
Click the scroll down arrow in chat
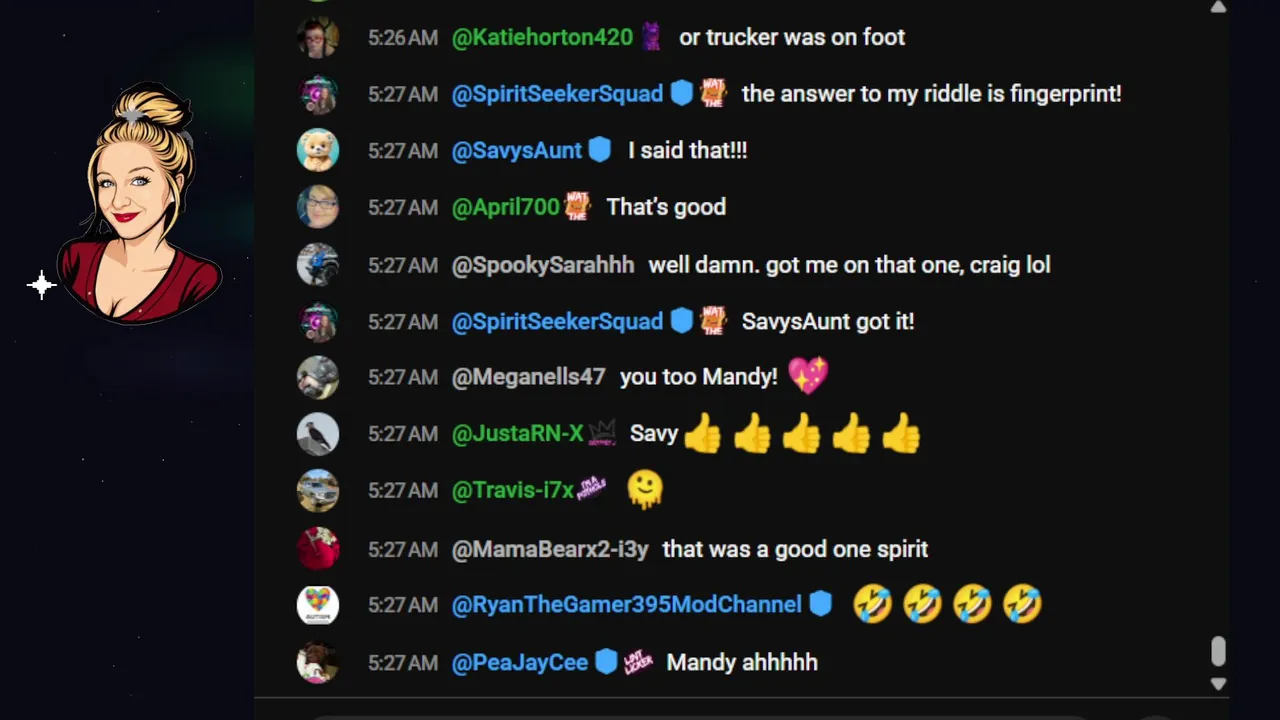pyautogui.click(x=1218, y=684)
